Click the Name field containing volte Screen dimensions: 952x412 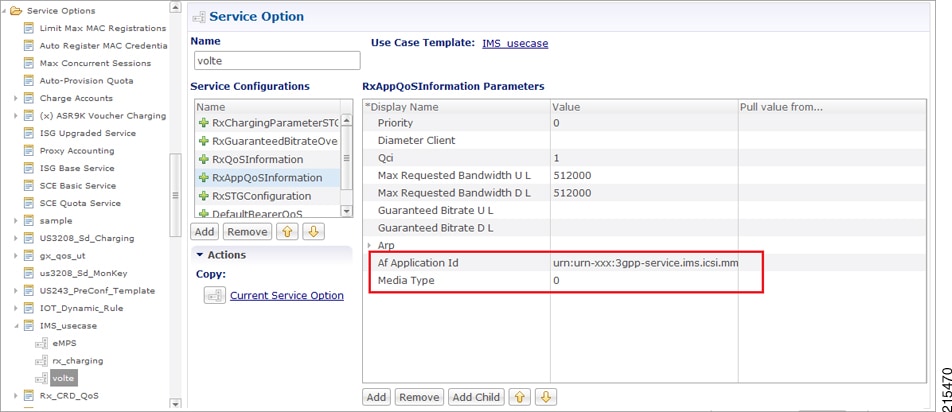click(x=277, y=61)
